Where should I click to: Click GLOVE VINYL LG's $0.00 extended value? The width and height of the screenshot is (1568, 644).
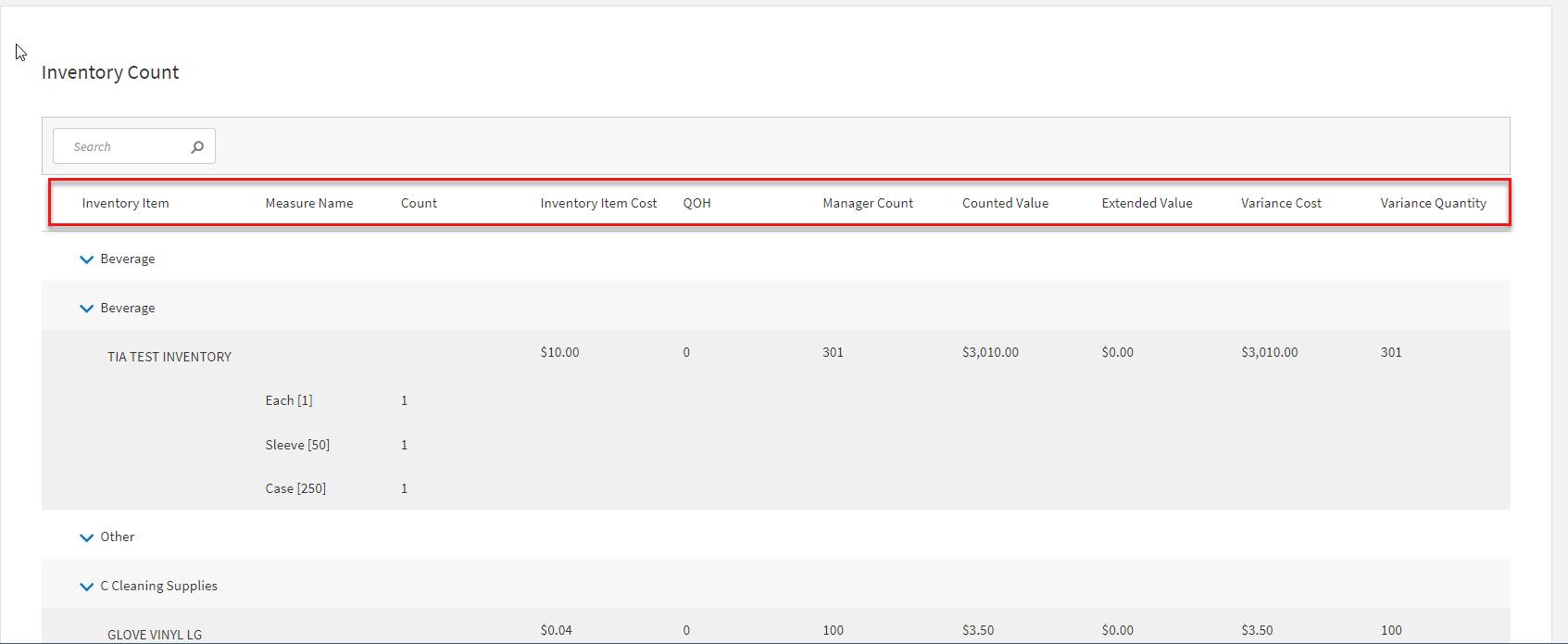[1117, 630]
